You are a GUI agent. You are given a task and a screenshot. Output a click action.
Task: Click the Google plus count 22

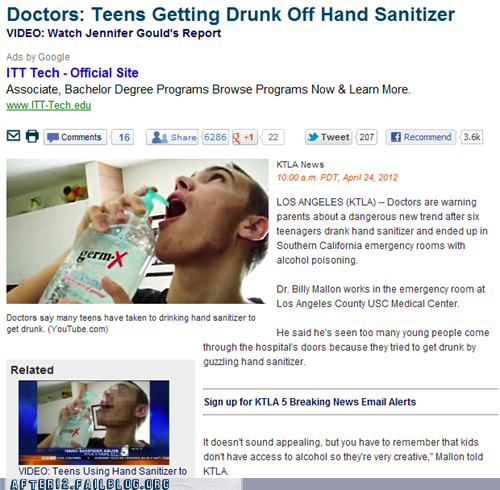click(x=273, y=137)
